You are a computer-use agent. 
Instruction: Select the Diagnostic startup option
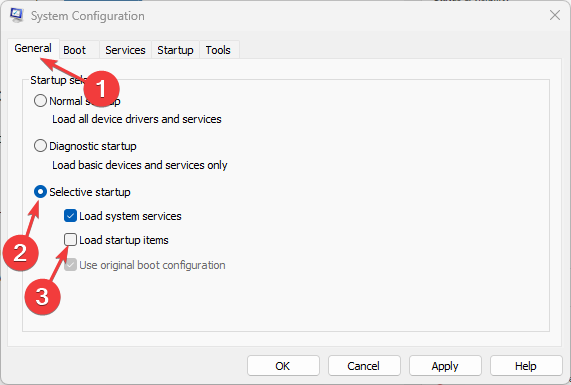40,146
